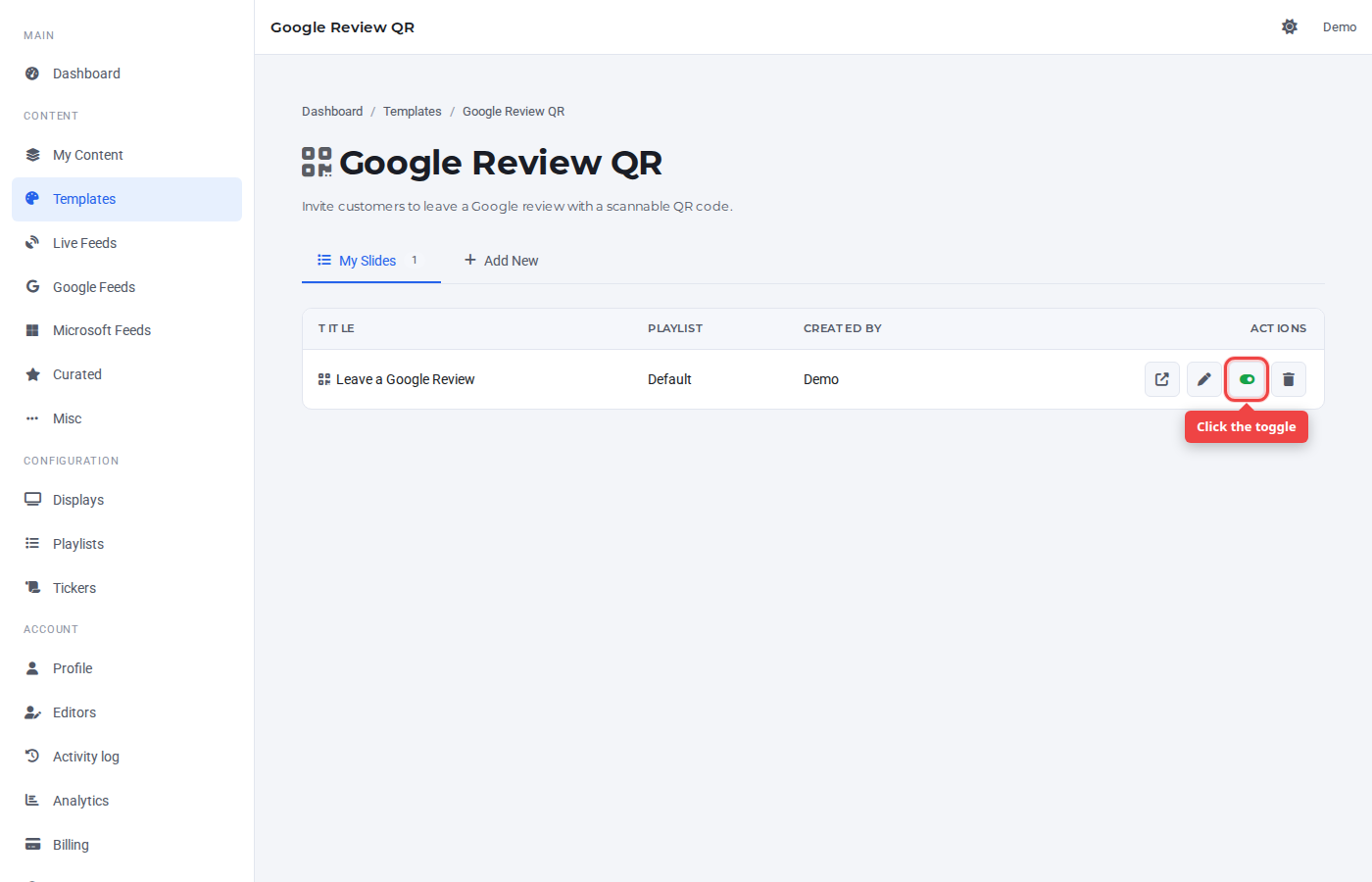Click the plus icon on Add New
This screenshot has height=882, width=1372.
click(x=470, y=260)
